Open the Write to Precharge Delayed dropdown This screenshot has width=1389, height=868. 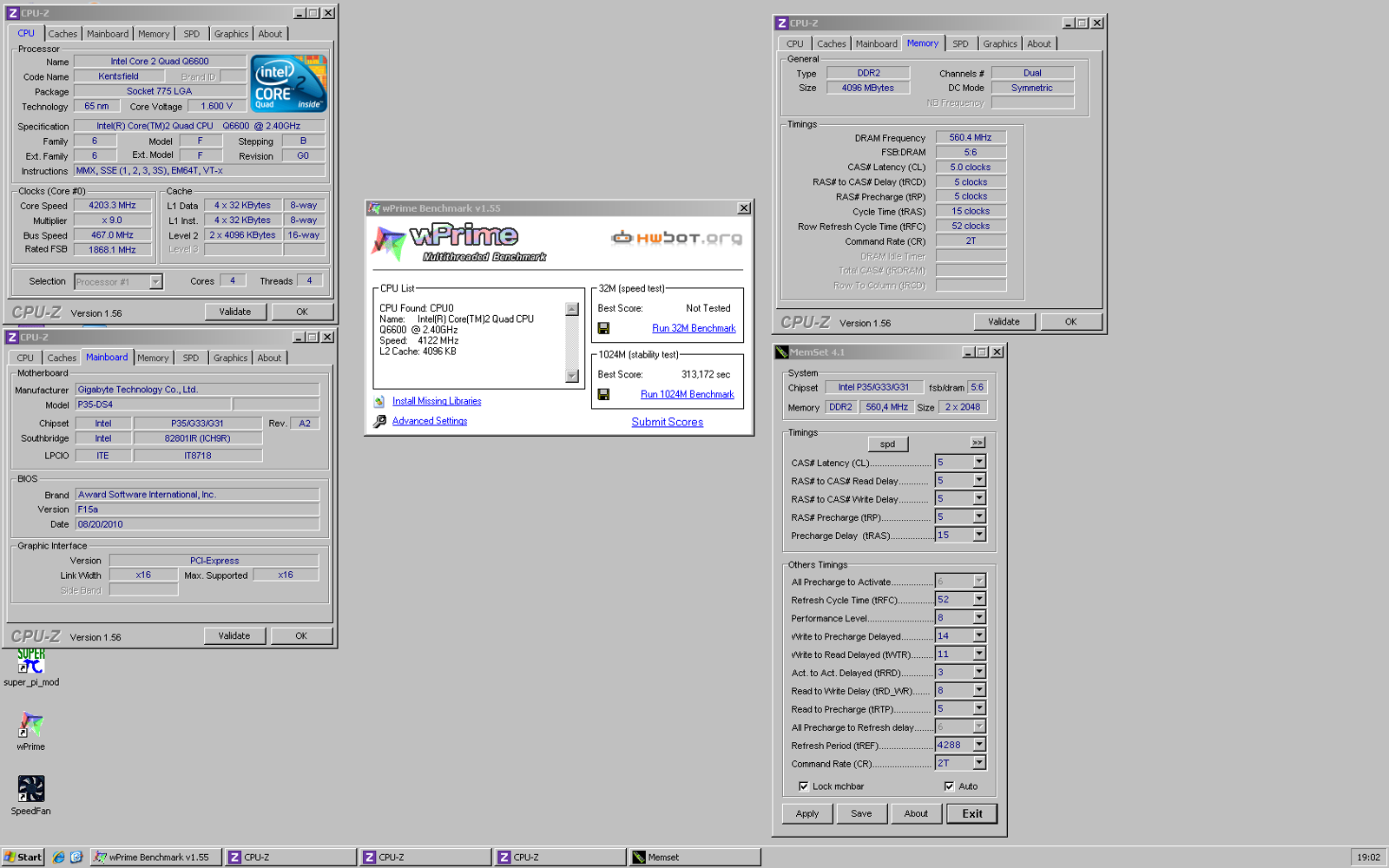979,635
